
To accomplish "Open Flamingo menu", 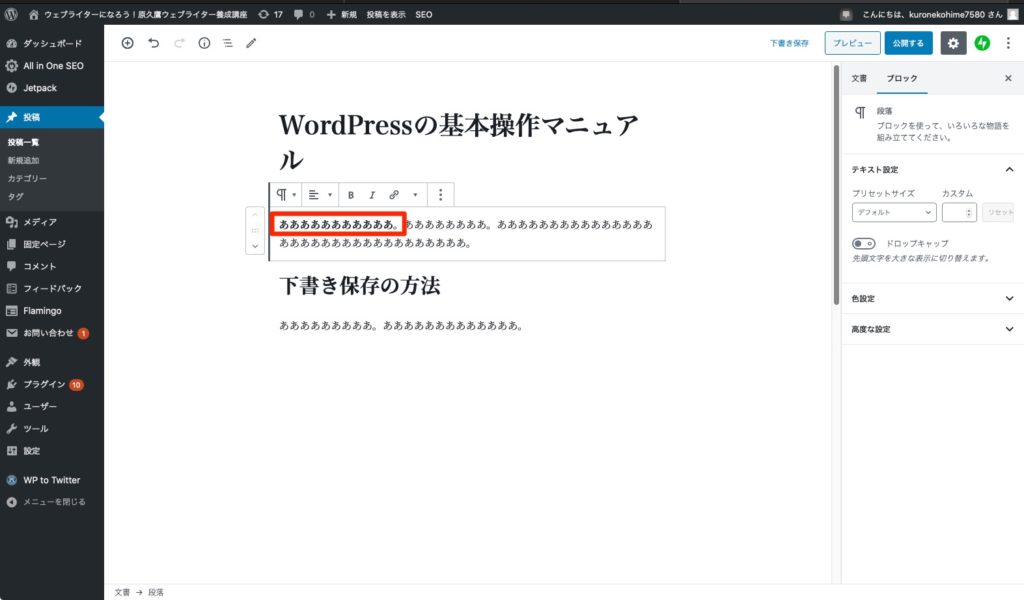I will pyautogui.click(x=52, y=311).
